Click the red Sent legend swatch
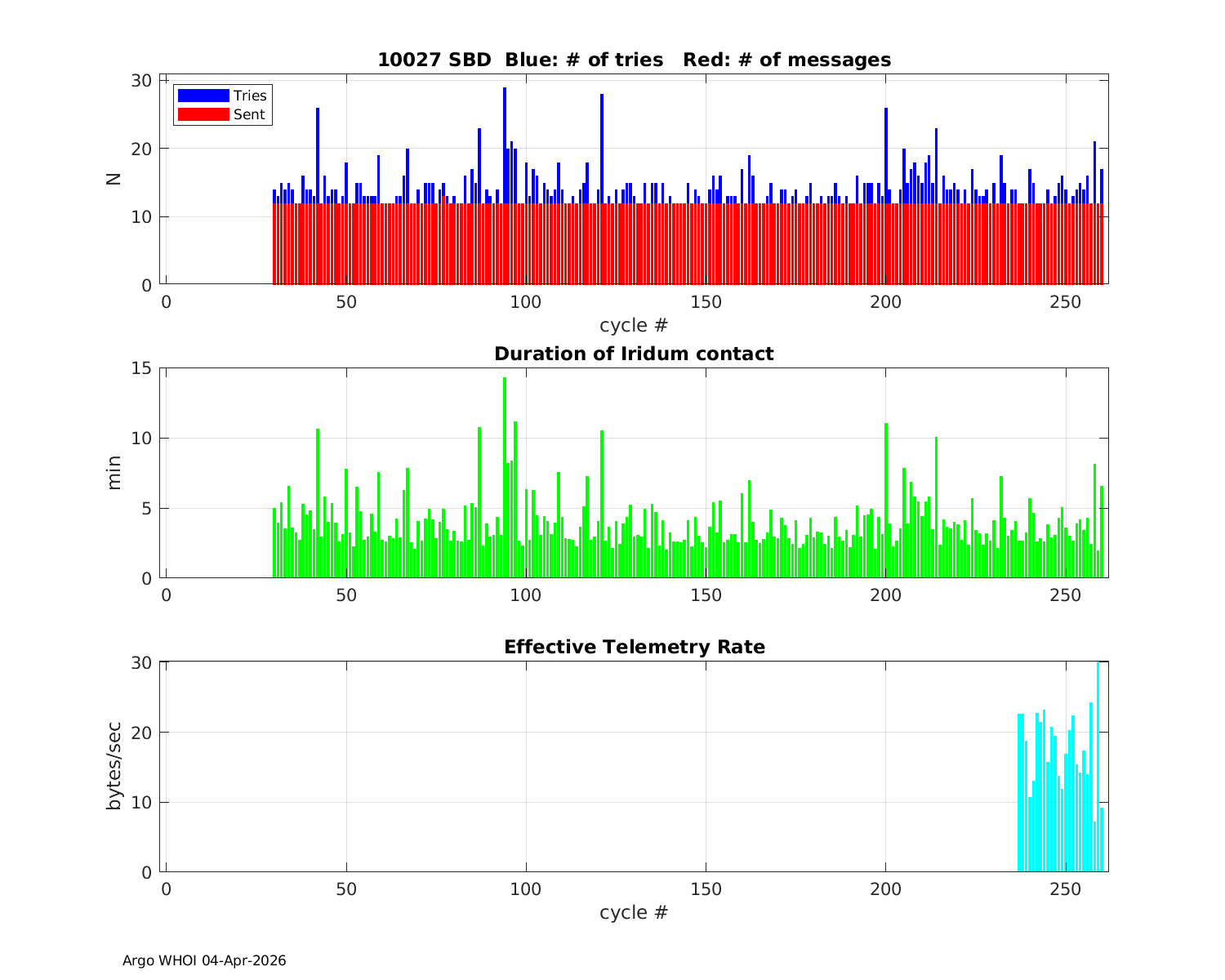This screenshot has height=980, width=1225. click(203, 114)
